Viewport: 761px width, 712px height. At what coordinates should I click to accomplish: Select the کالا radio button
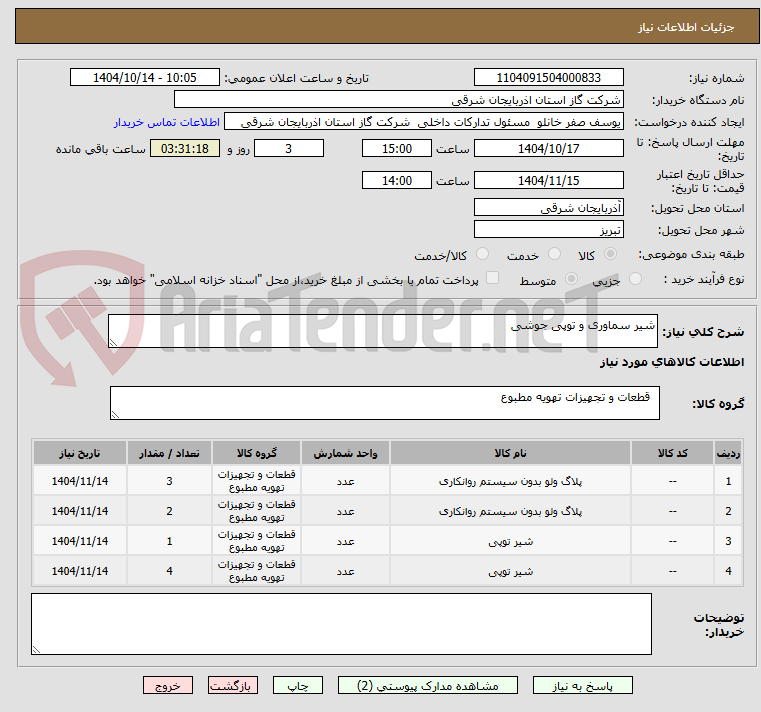[x=611, y=254]
